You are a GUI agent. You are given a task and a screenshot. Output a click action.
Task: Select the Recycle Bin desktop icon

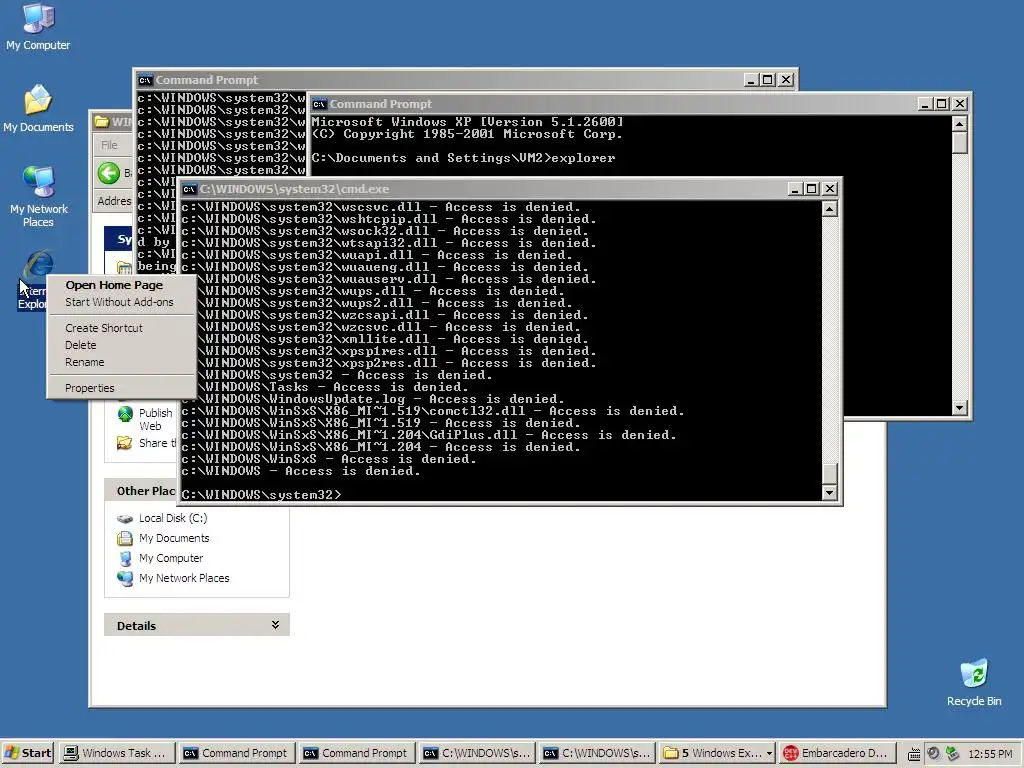(x=974, y=683)
